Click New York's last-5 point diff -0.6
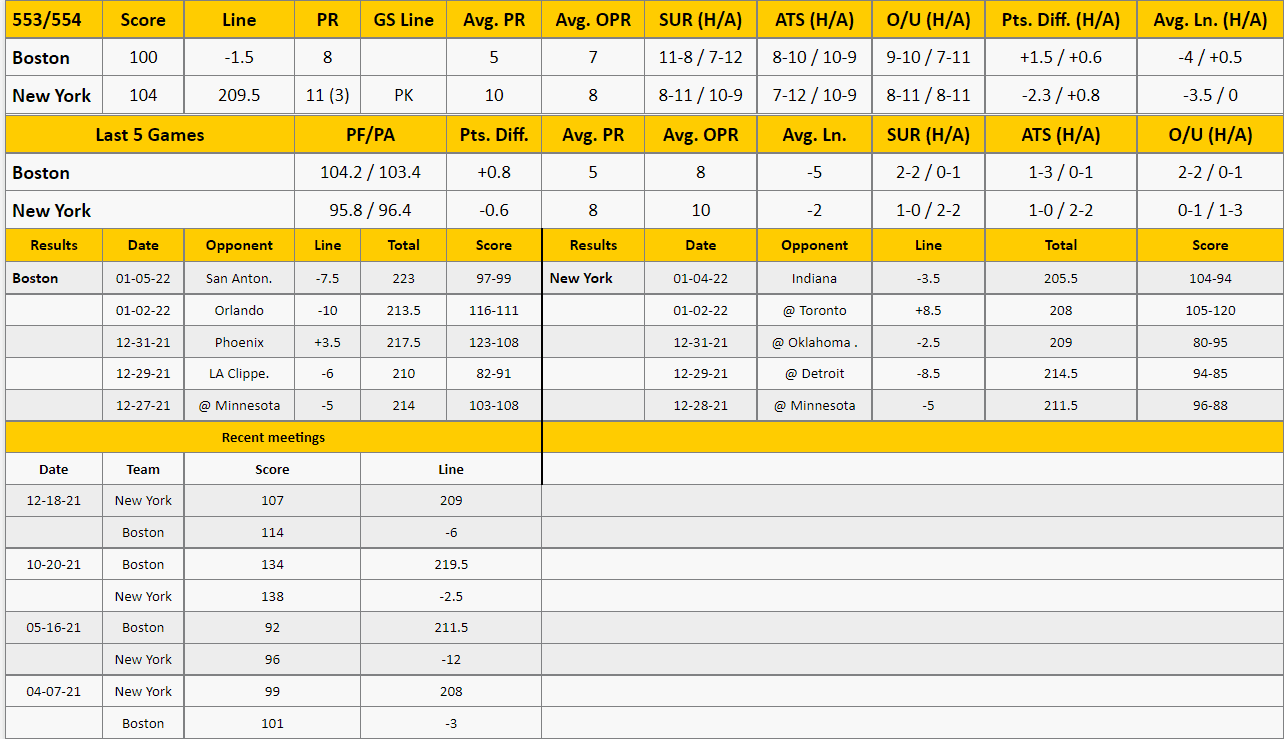 click(494, 211)
